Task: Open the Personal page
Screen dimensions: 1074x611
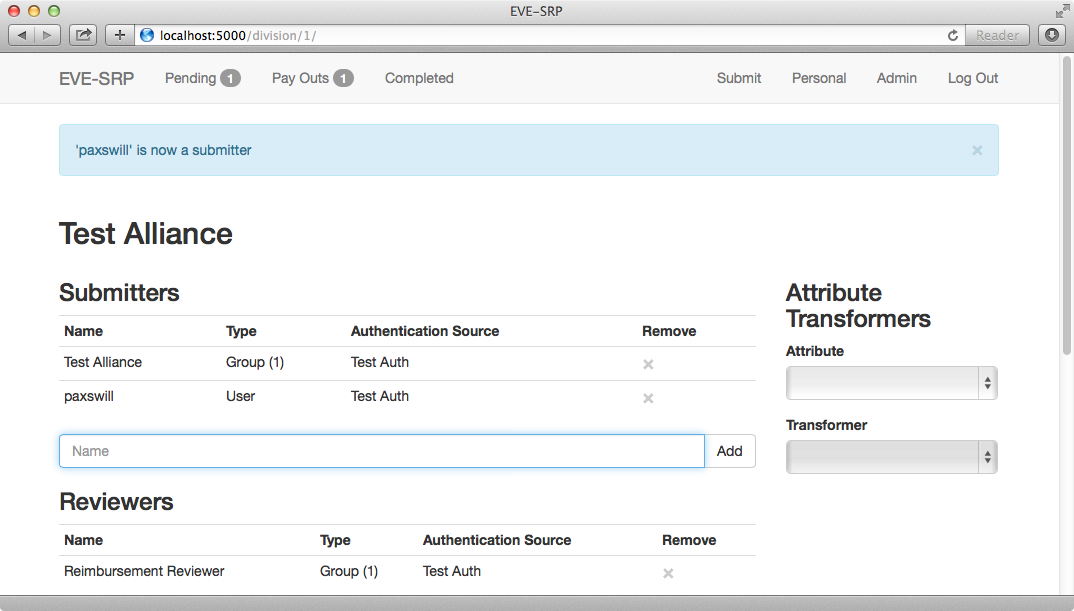Action: (x=819, y=78)
